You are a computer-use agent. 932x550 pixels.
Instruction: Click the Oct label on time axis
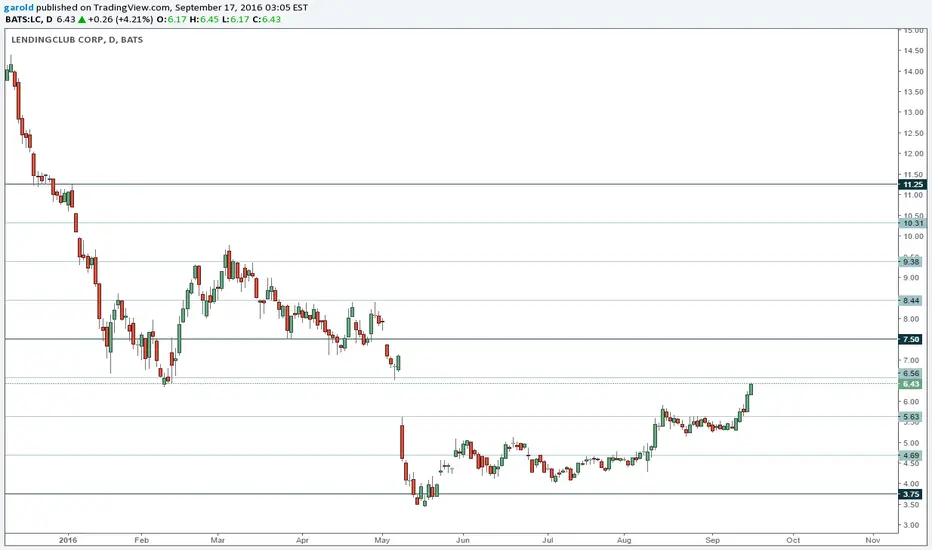pos(793,540)
